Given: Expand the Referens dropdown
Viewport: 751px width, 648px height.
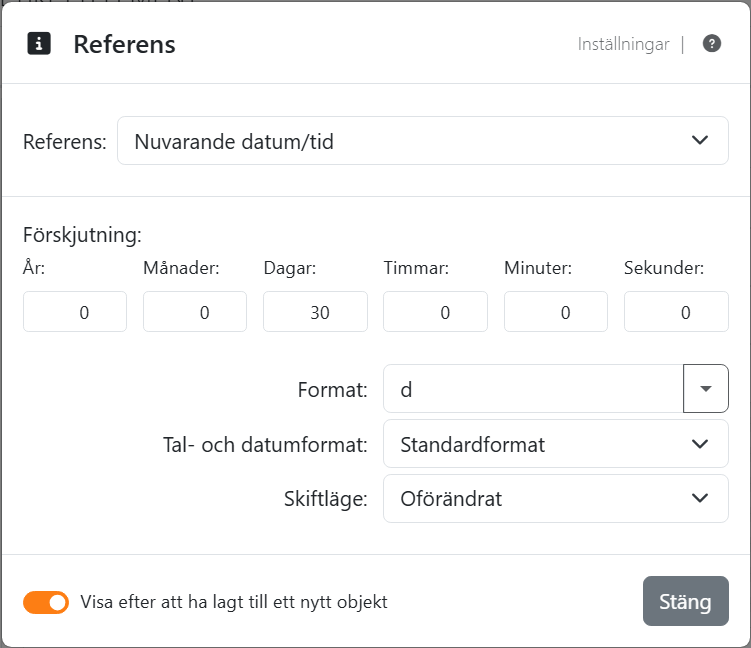Looking at the screenshot, I should pyautogui.click(x=423, y=141).
